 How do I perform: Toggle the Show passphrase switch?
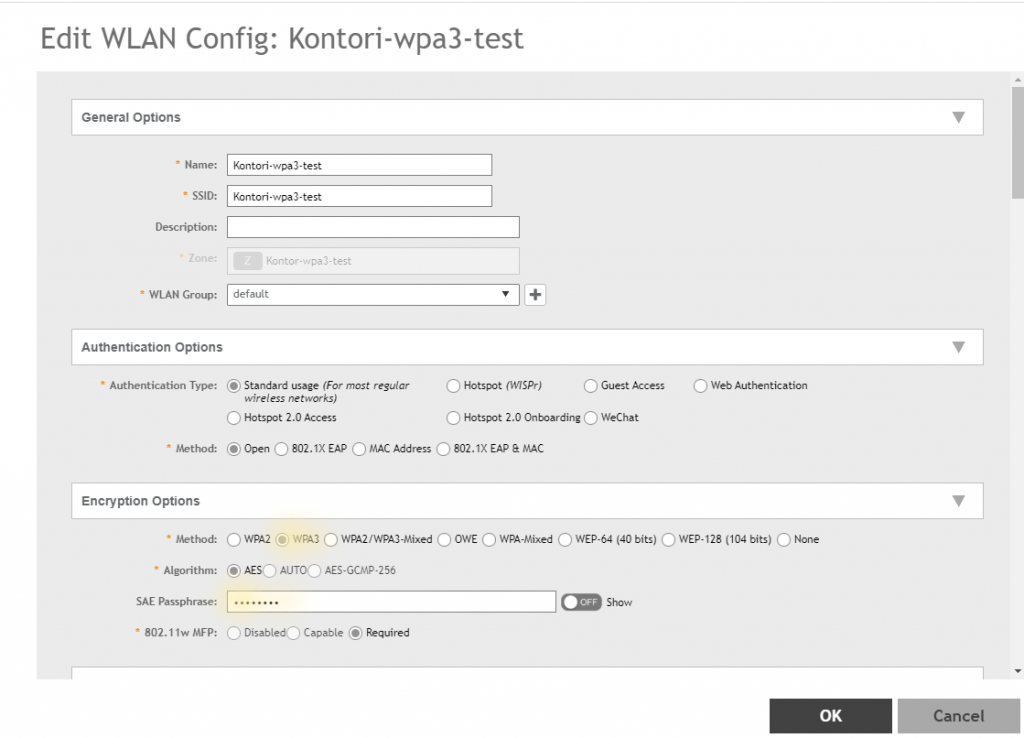[581, 602]
